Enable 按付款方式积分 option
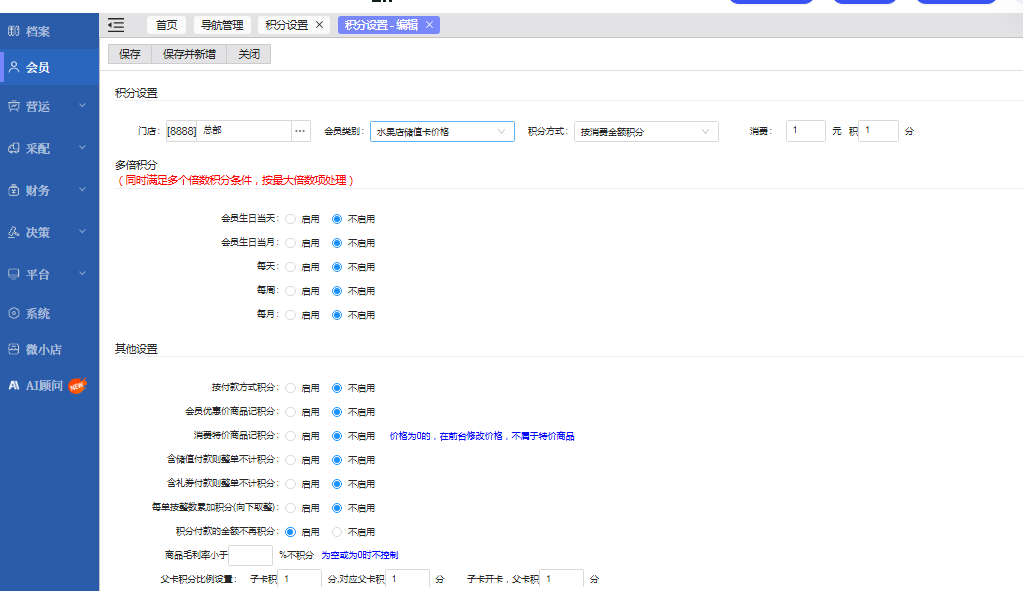The image size is (1023, 591). point(290,388)
